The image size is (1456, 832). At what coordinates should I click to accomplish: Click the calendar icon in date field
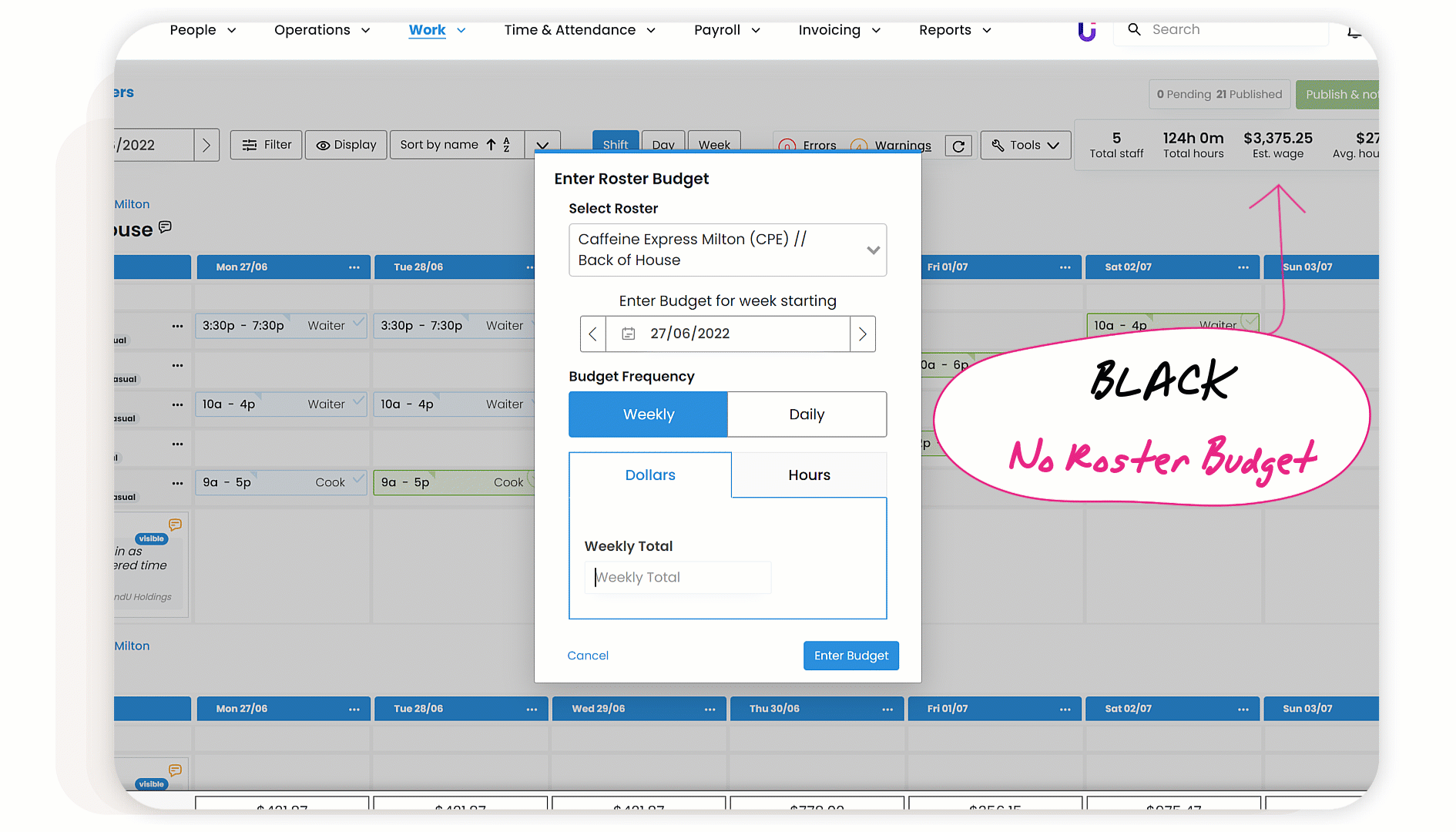click(x=629, y=334)
